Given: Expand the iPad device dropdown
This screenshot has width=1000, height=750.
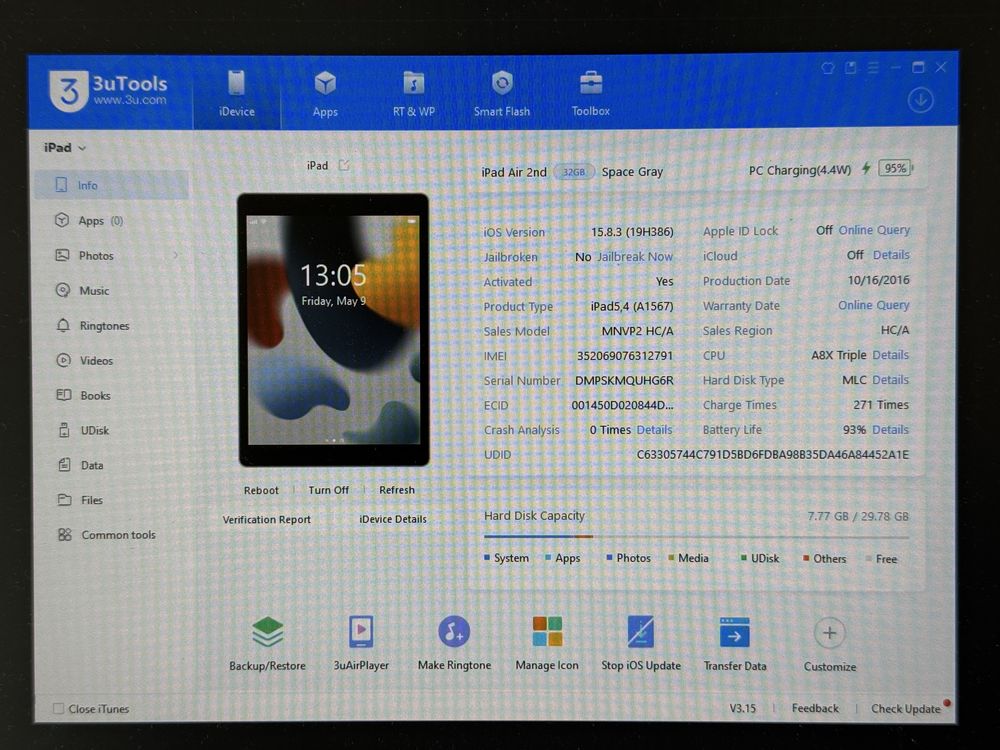Looking at the screenshot, I should tap(65, 148).
